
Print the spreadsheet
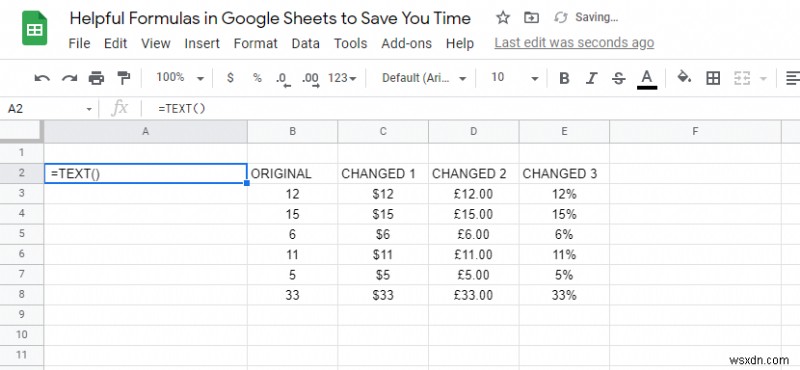96,78
